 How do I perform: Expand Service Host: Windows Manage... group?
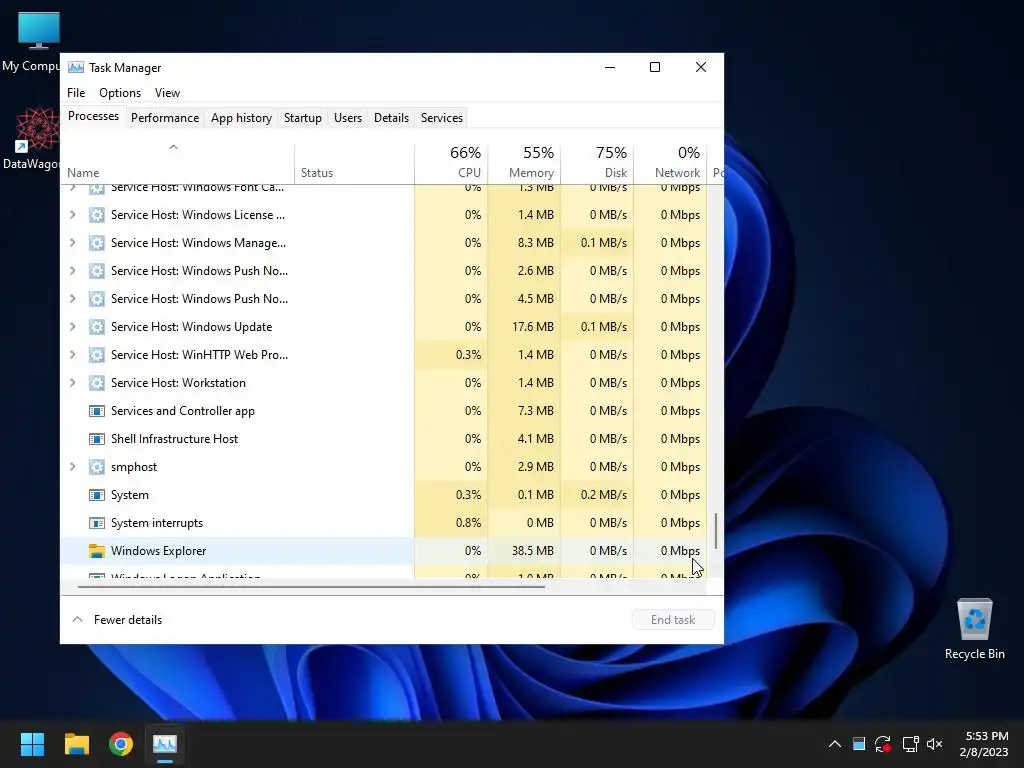pyautogui.click(x=72, y=243)
